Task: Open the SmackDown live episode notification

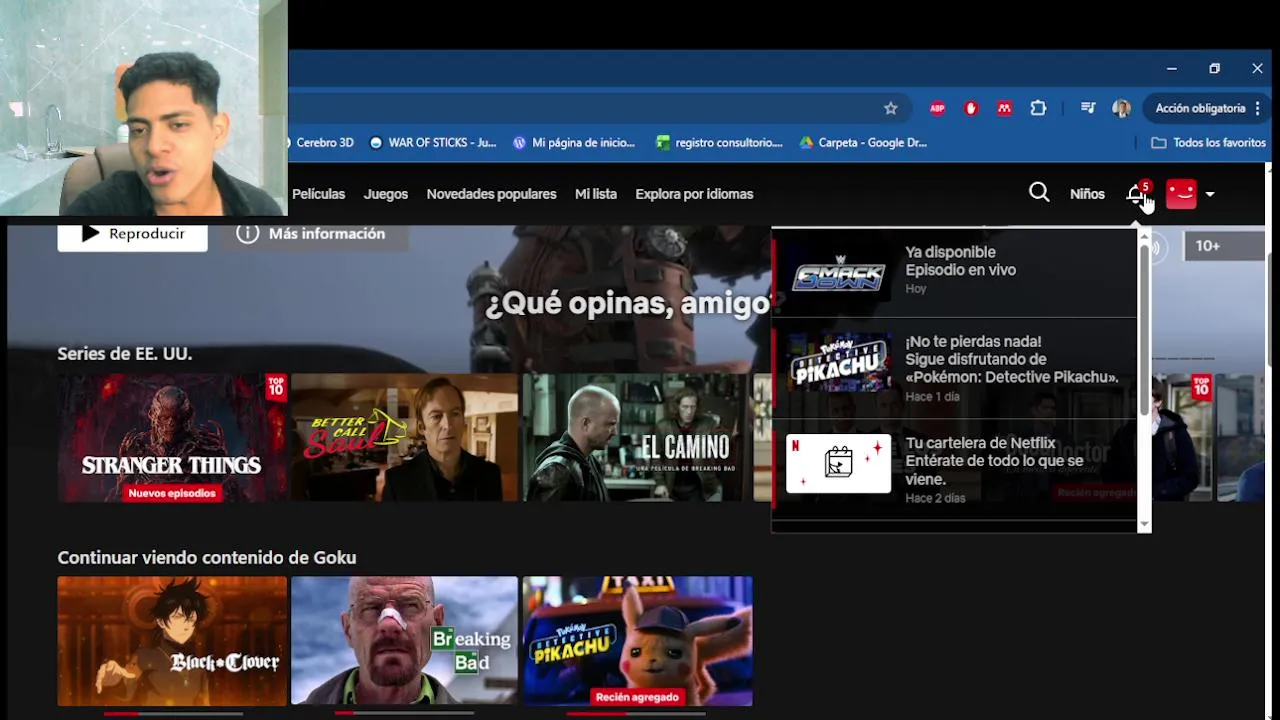Action: pos(955,272)
